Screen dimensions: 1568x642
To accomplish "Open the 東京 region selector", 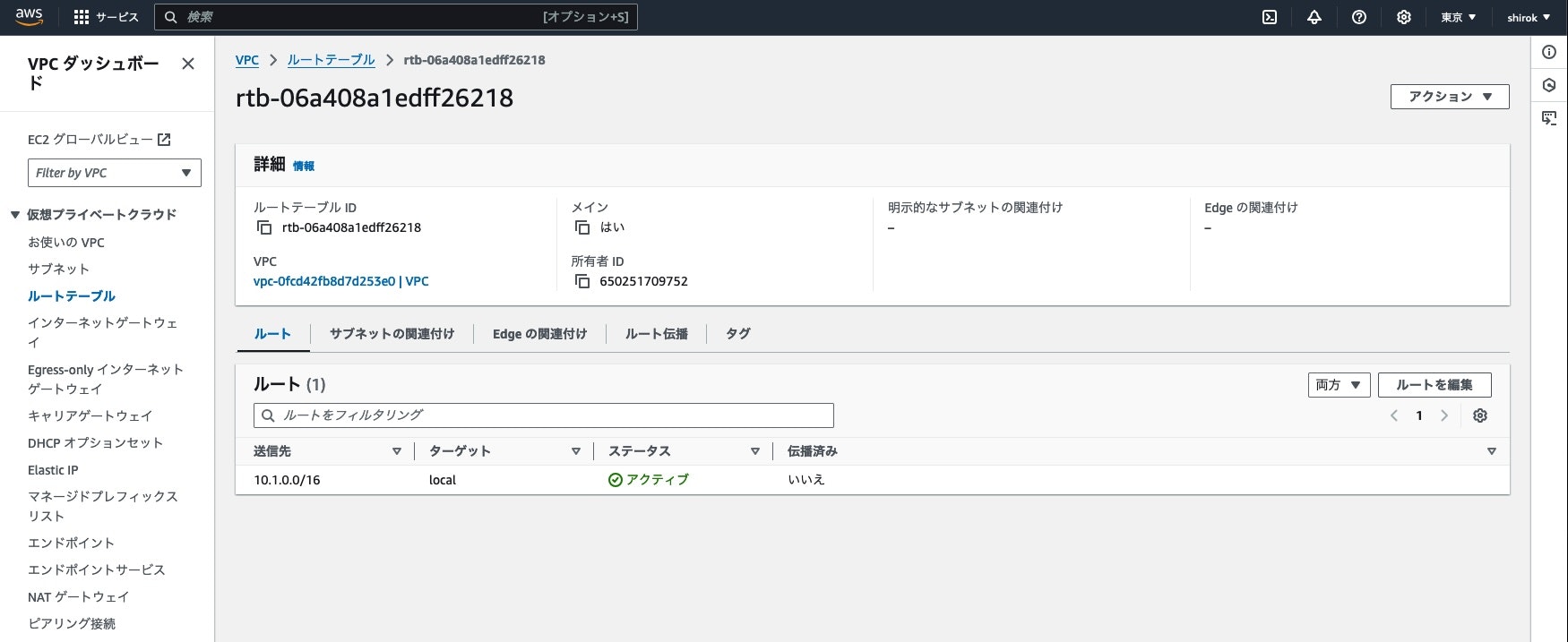I will [1459, 17].
